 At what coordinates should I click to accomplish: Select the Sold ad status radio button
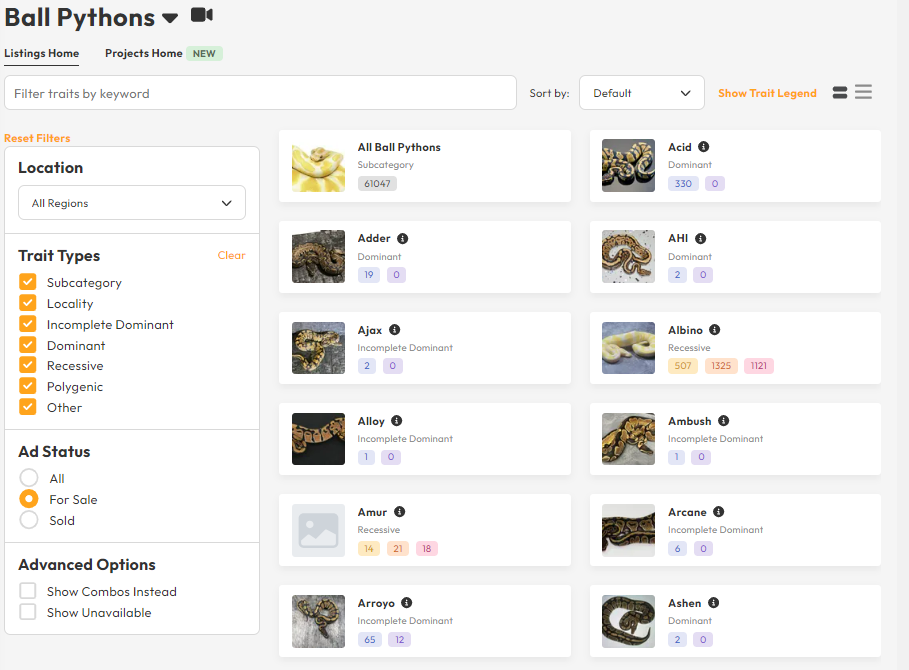[x=28, y=520]
